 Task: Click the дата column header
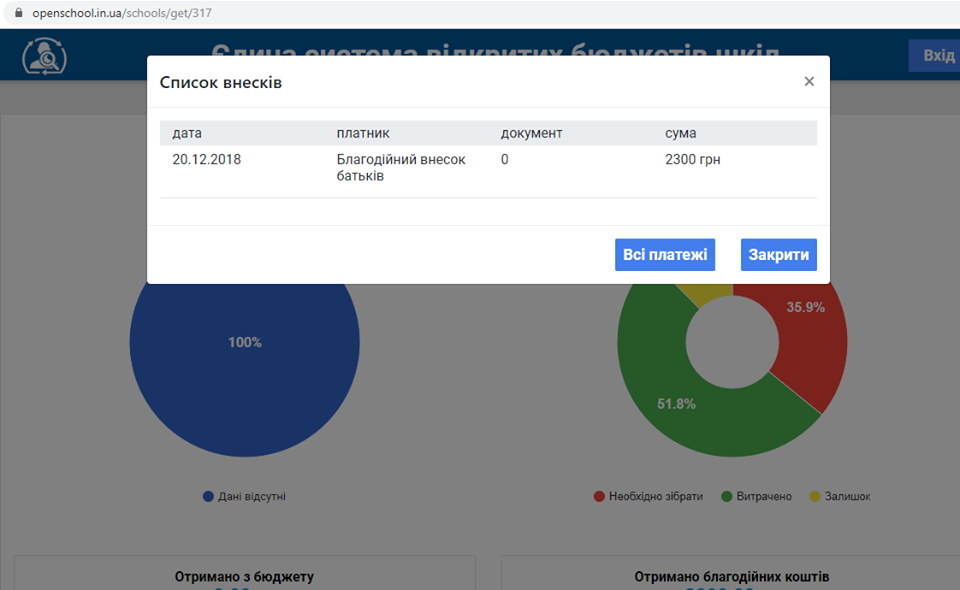pyautogui.click(x=187, y=133)
